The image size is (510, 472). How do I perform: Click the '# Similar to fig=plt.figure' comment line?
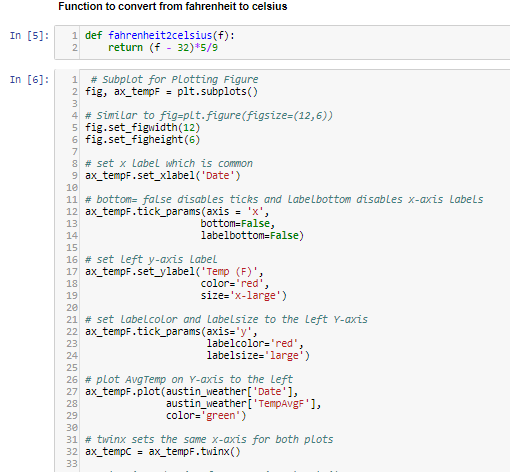coord(209,115)
